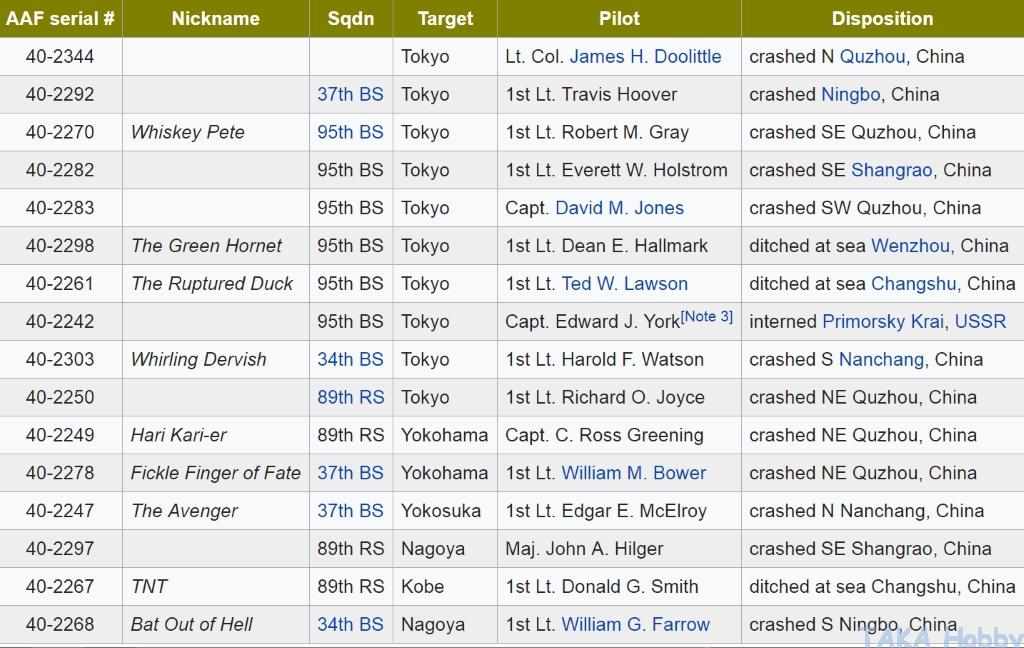Screen dimensions: 1024x648
Task: Click the USSR link
Action: click(980, 322)
